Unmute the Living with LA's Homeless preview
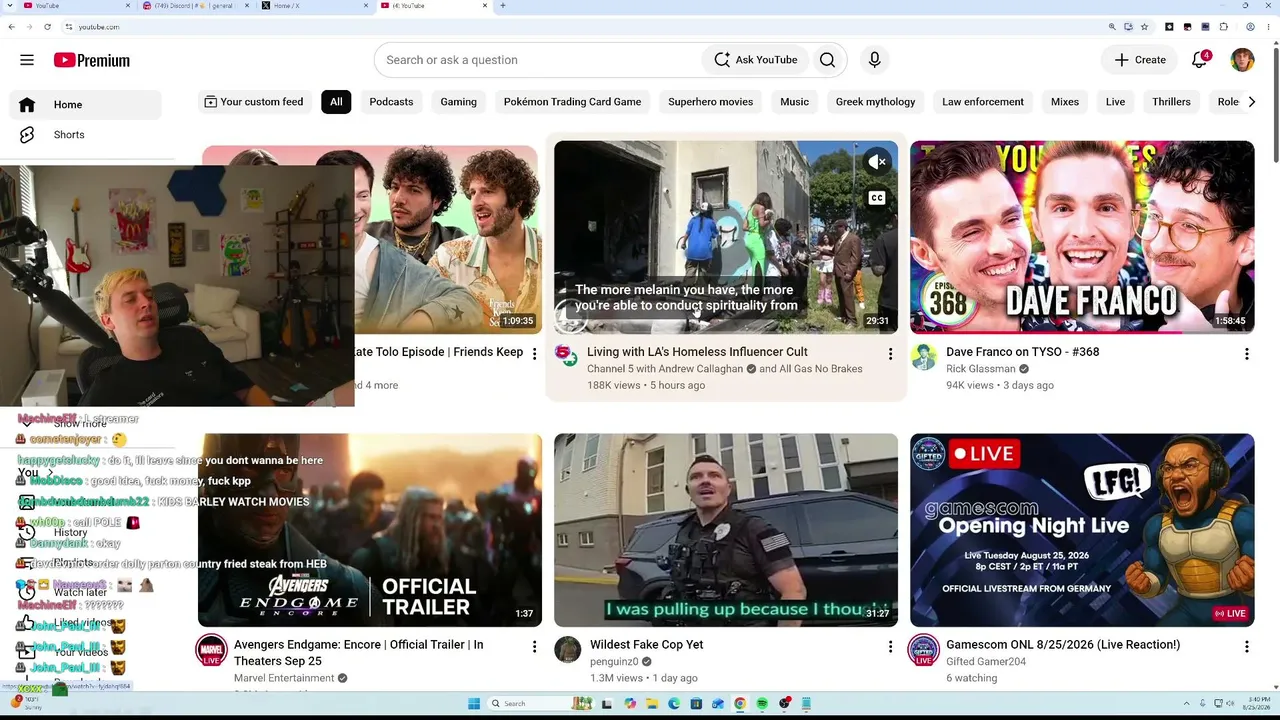The width and height of the screenshot is (1280, 720). [x=877, y=162]
